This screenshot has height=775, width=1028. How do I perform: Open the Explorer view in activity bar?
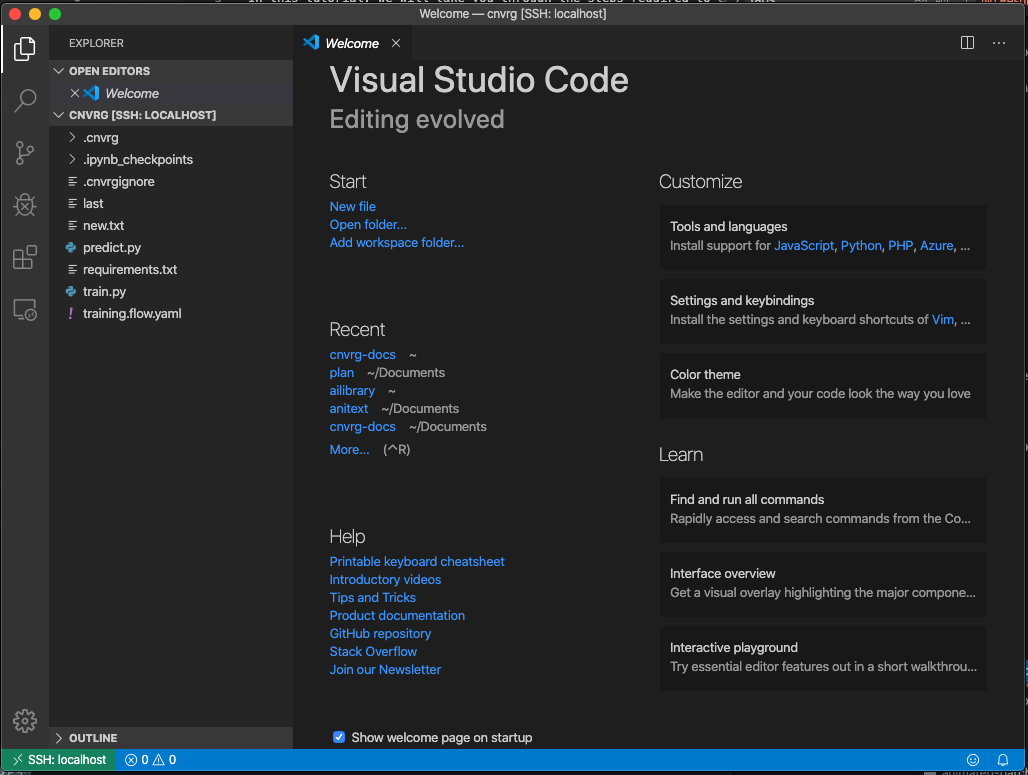pos(25,49)
